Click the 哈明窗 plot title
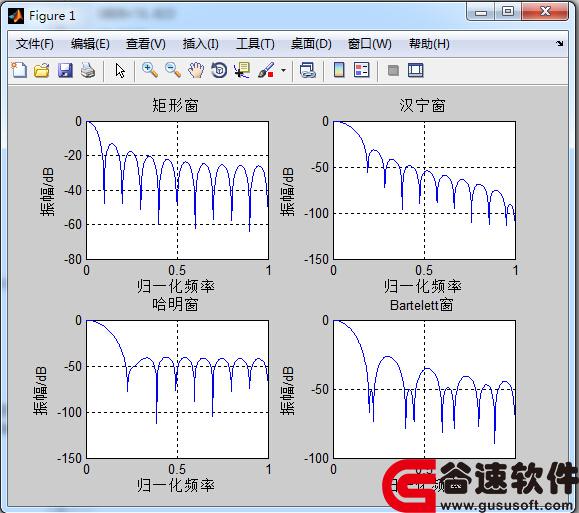 pos(175,305)
